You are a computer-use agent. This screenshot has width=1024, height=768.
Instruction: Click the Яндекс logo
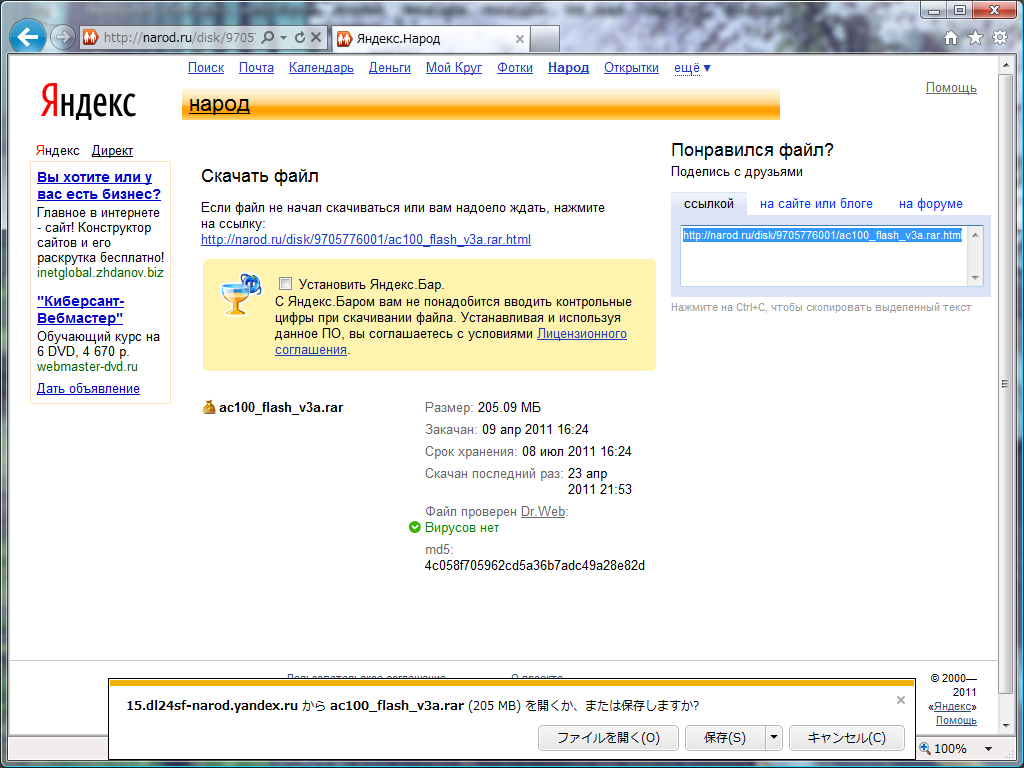88,103
